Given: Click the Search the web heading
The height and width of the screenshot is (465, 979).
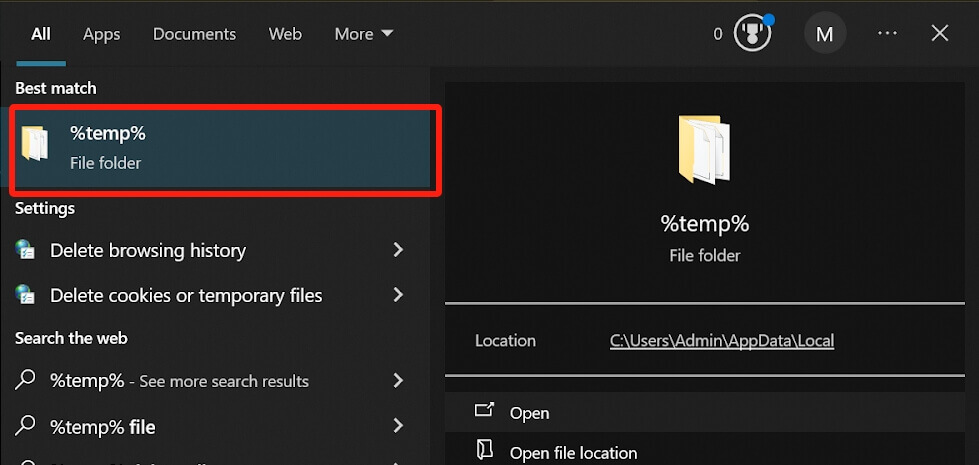Looking at the screenshot, I should click(x=71, y=338).
